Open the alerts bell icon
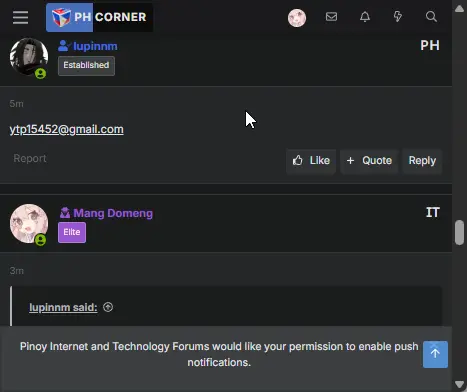The image size is (467, 392). (x=365, y=17)
